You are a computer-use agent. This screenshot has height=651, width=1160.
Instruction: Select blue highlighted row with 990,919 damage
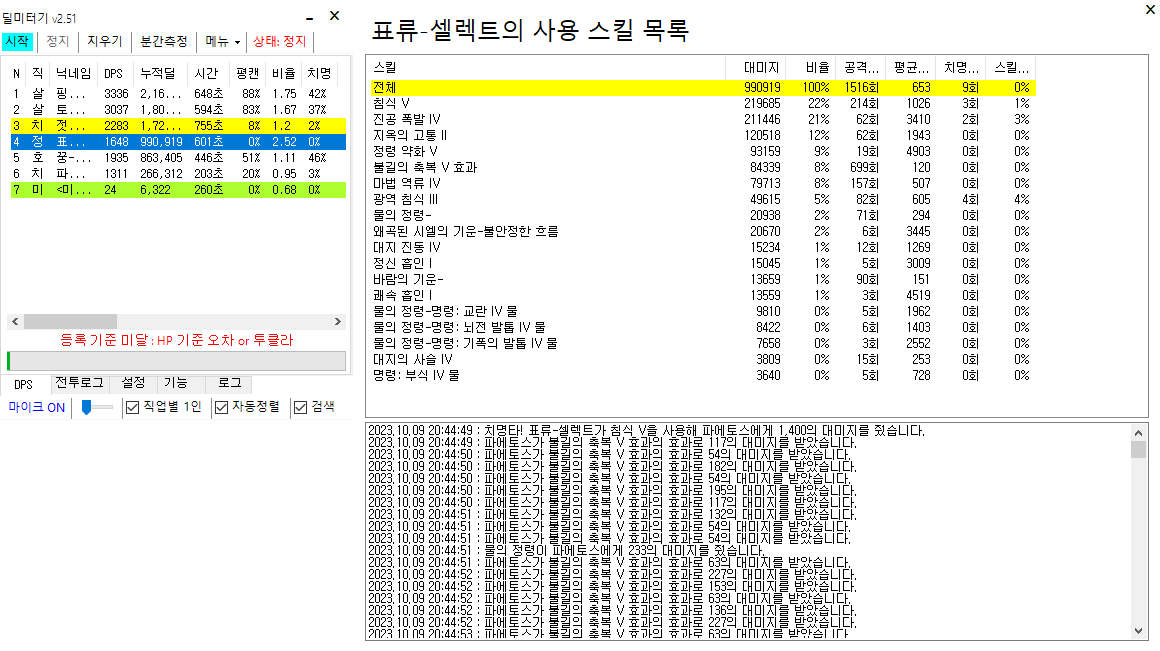point(178,142)
